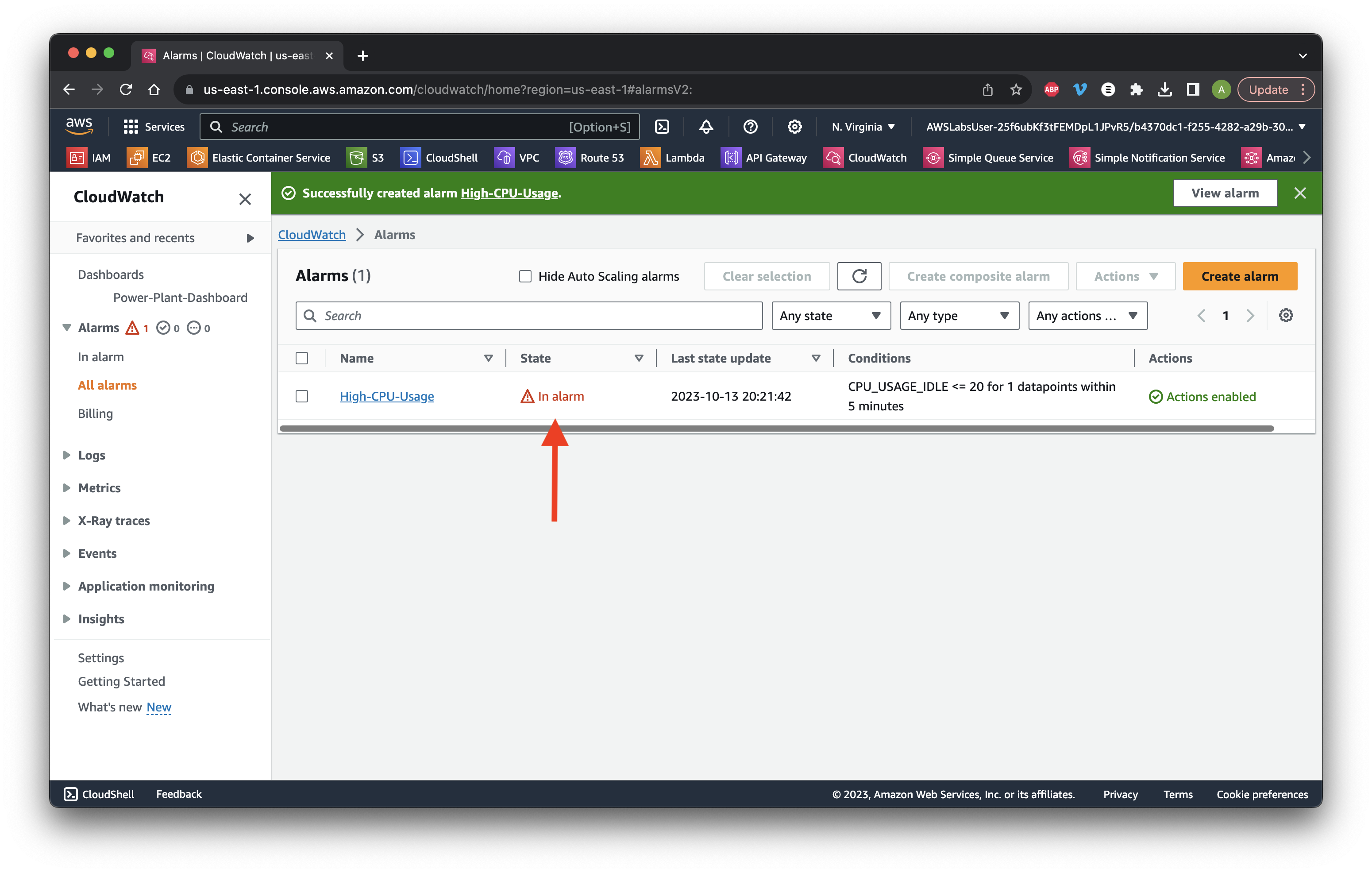
Task: Open browser downloads icon
Action: [x=1164, y=89]
